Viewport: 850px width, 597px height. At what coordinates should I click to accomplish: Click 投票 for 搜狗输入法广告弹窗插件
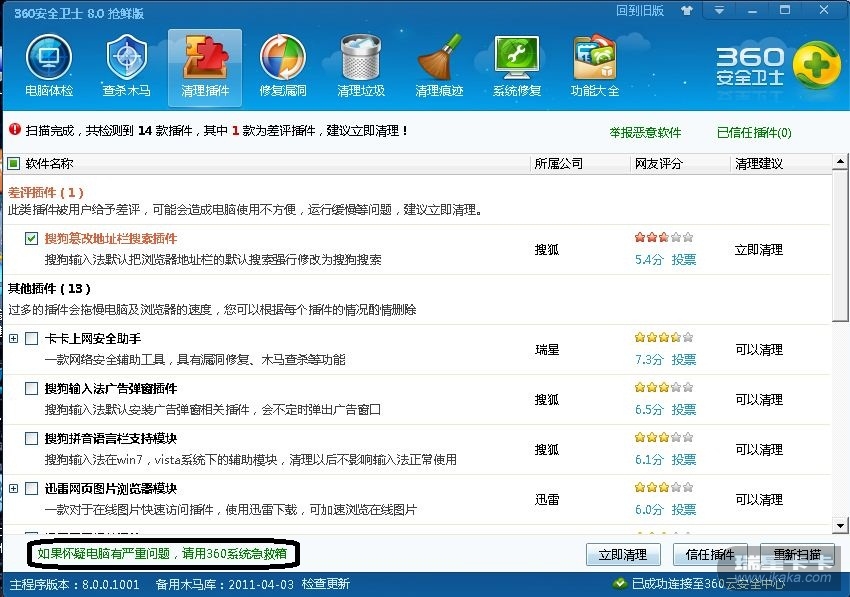tap(684, 409)
